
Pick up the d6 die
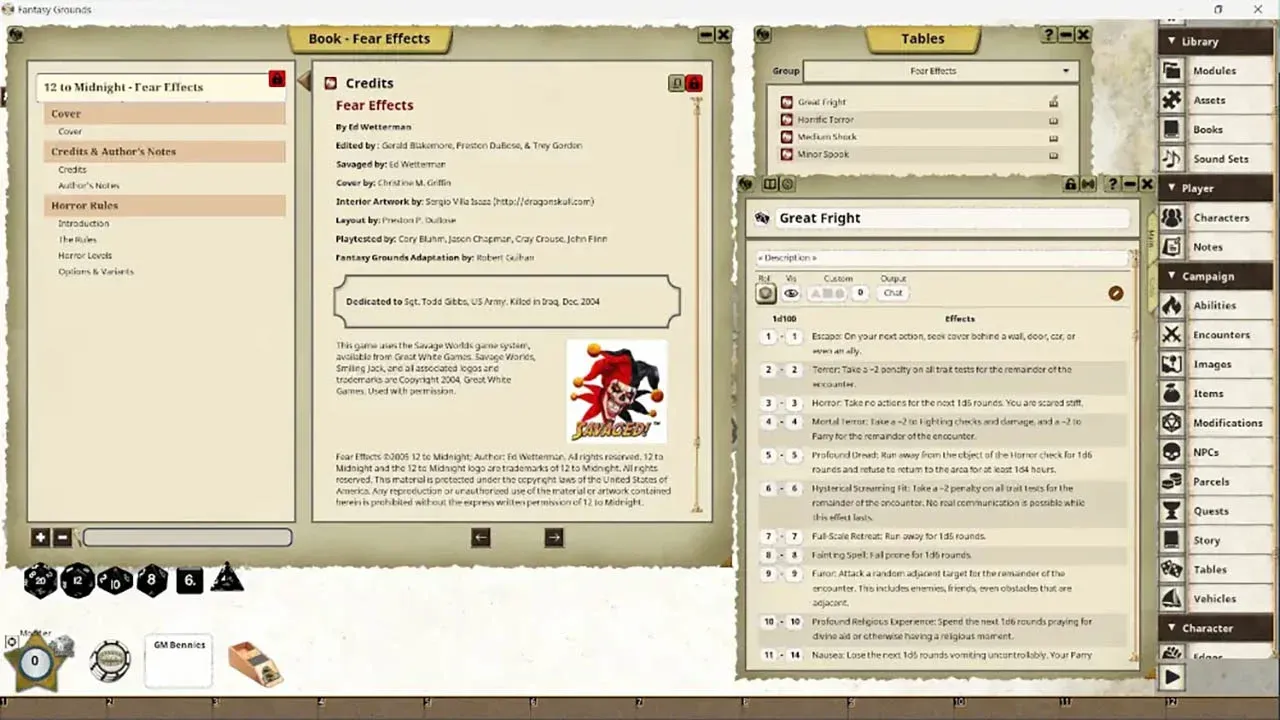click(x=190, y=579)
